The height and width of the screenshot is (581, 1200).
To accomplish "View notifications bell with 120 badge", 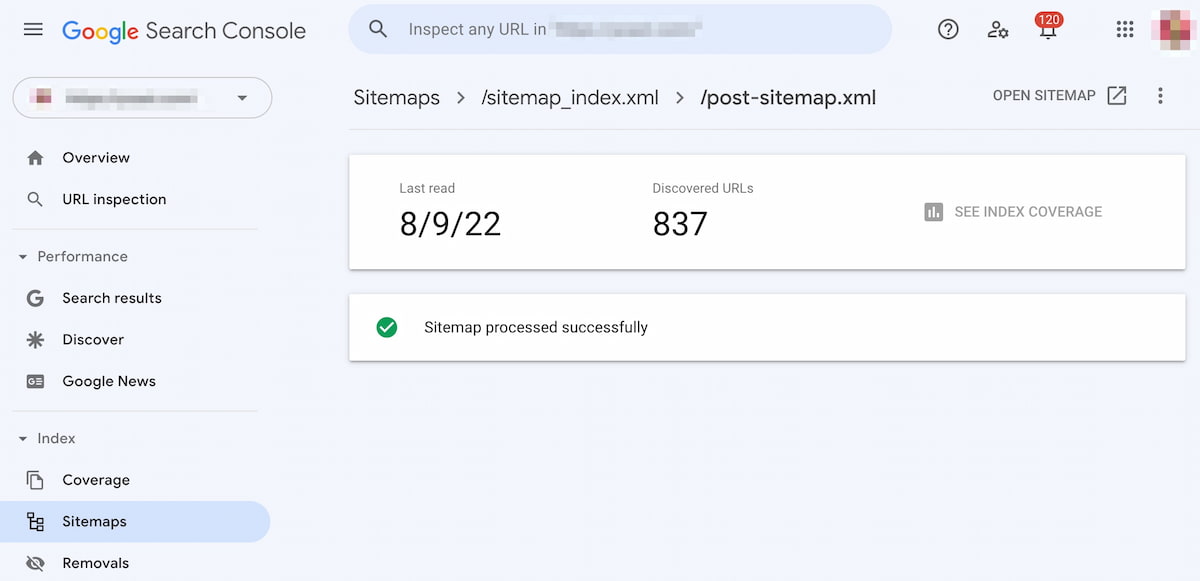I will coord(1048,27).
